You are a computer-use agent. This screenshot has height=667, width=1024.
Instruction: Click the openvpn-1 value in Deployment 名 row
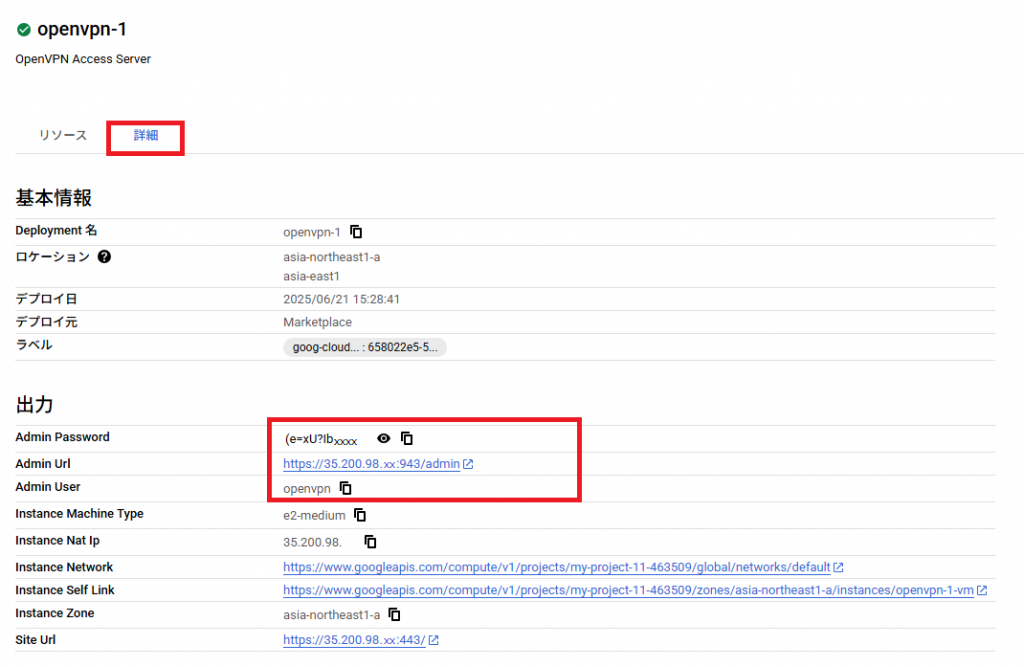pos(312,233)
